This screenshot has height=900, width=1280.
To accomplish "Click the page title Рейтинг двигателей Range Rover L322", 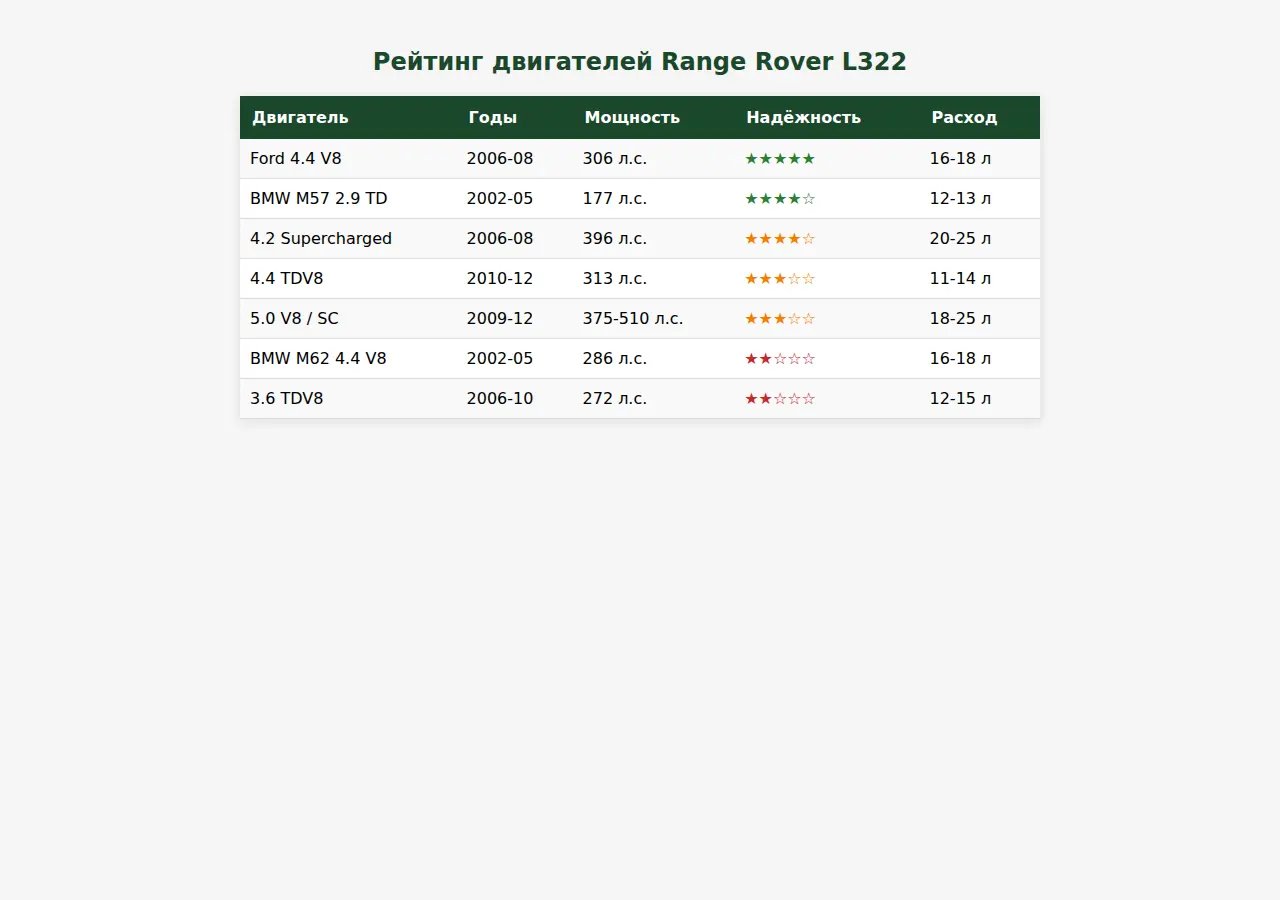I will tap(640, 61).
